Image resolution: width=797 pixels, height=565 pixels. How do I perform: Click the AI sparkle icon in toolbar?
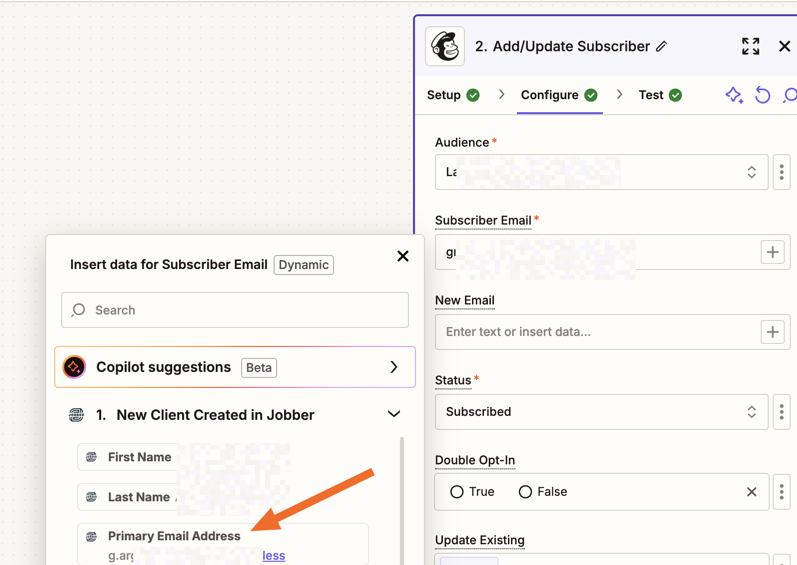(734, 95)
